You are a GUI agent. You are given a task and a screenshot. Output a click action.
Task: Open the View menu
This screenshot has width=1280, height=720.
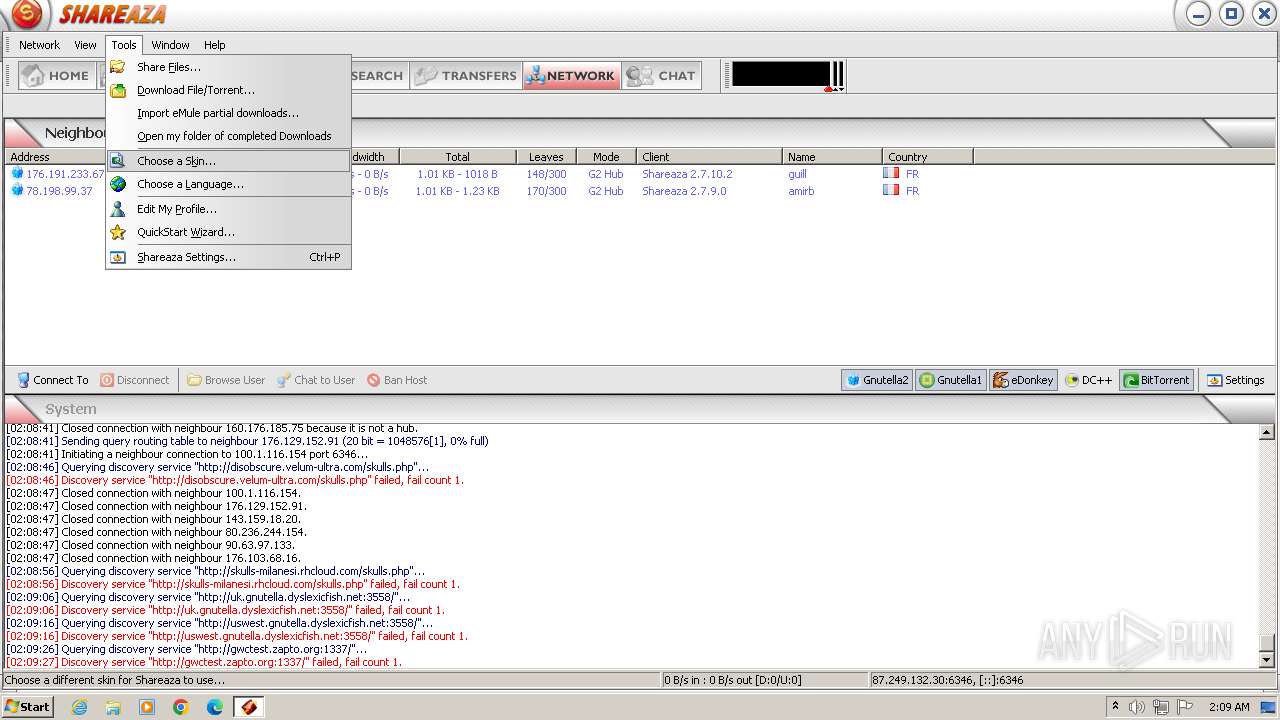[x=85, y=45]
